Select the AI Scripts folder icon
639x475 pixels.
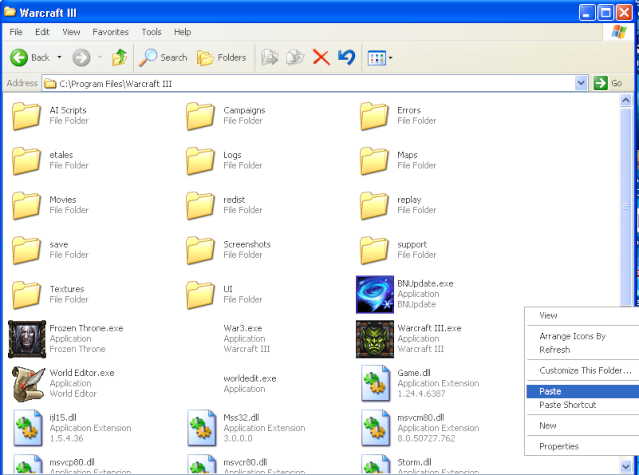[26, 116]
